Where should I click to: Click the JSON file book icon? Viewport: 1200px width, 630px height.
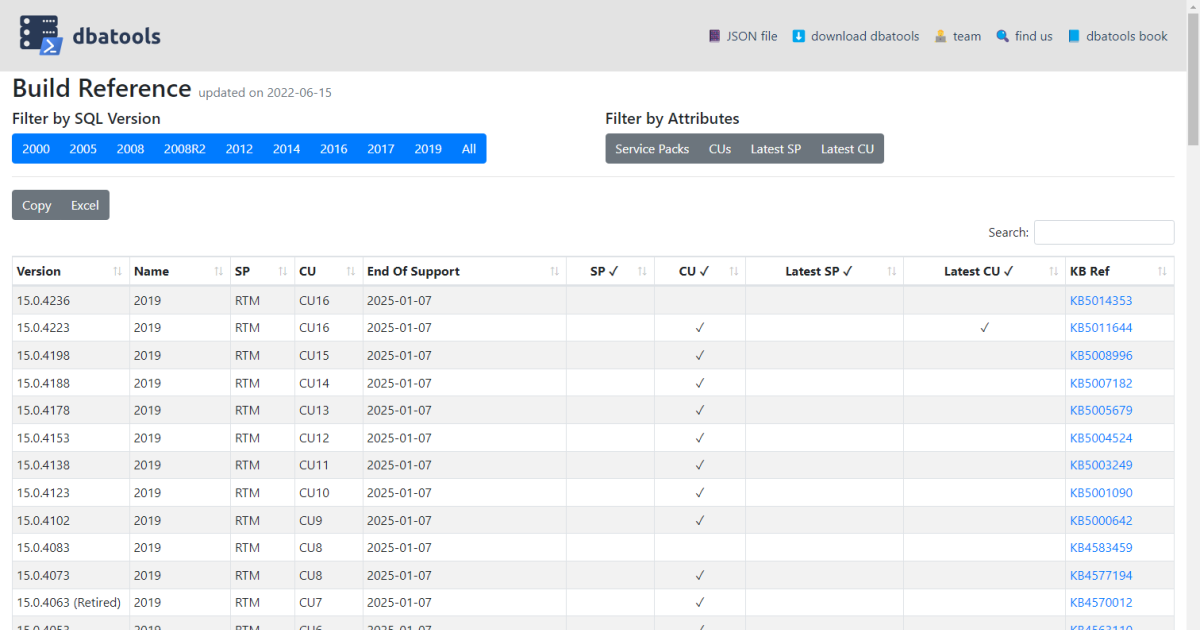[x=714, y=36]
